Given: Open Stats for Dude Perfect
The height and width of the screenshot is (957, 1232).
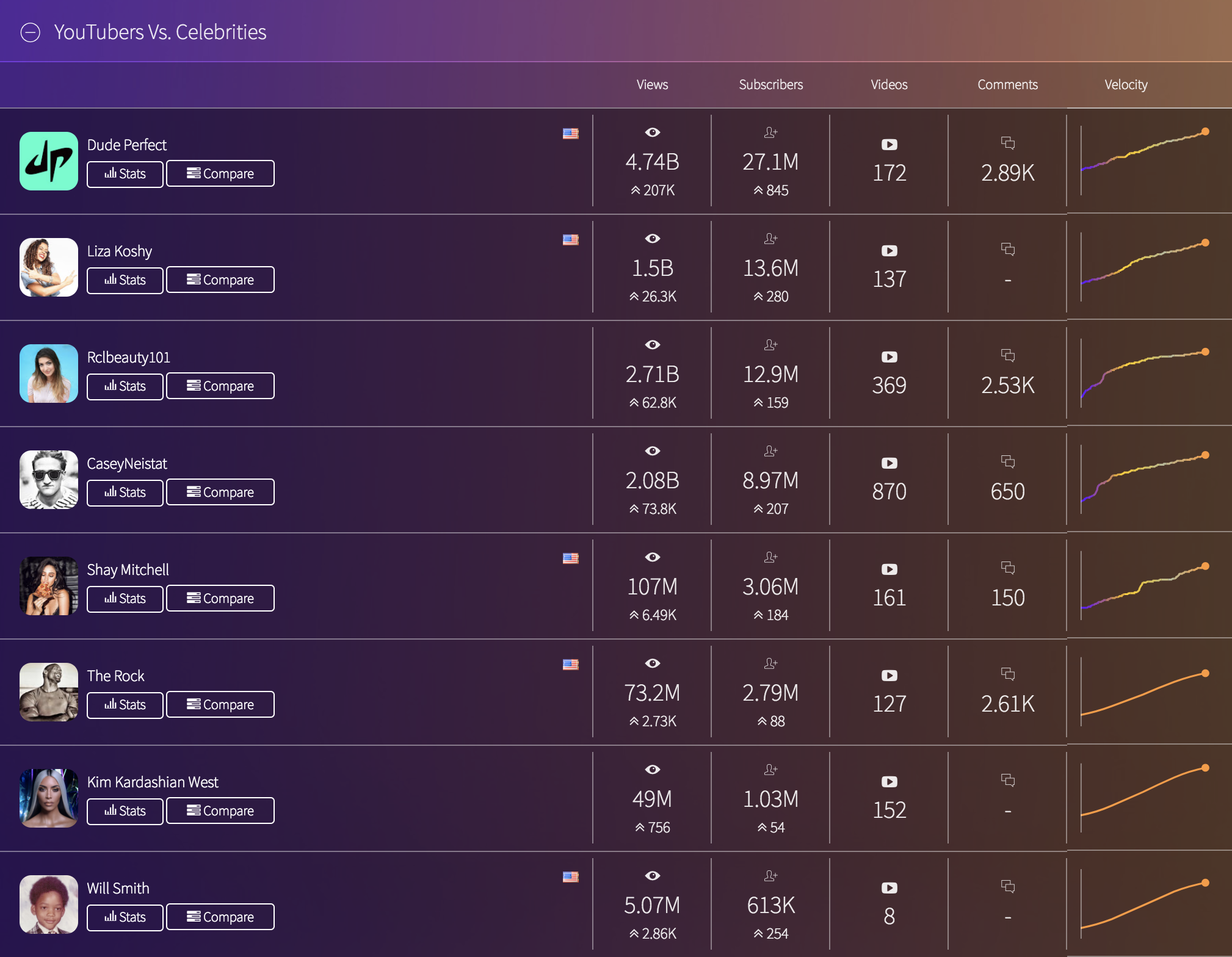Looking at the screenshot, I should (x=125, y=174).
